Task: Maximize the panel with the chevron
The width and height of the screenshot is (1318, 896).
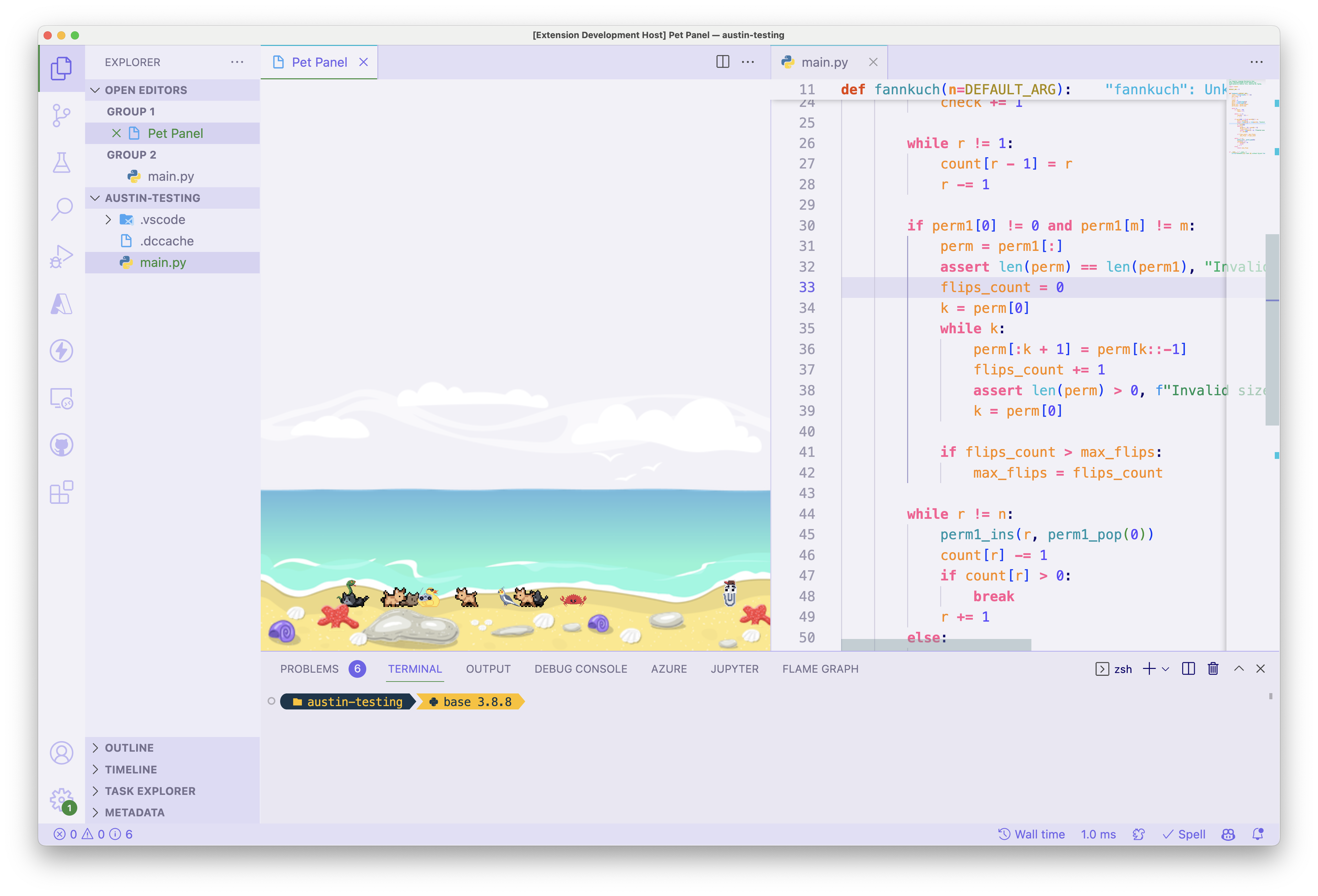Action: click(x=1239, y=669)
